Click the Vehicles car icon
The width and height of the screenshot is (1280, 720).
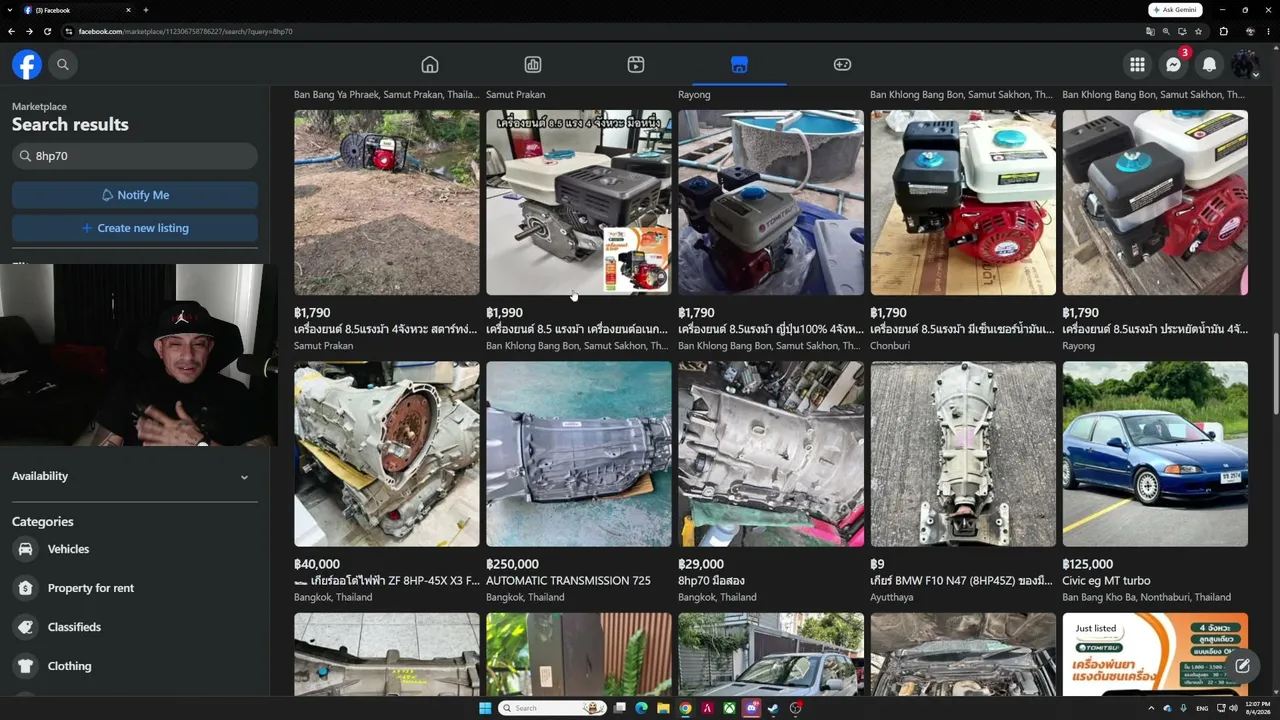[x=25, y=549]
